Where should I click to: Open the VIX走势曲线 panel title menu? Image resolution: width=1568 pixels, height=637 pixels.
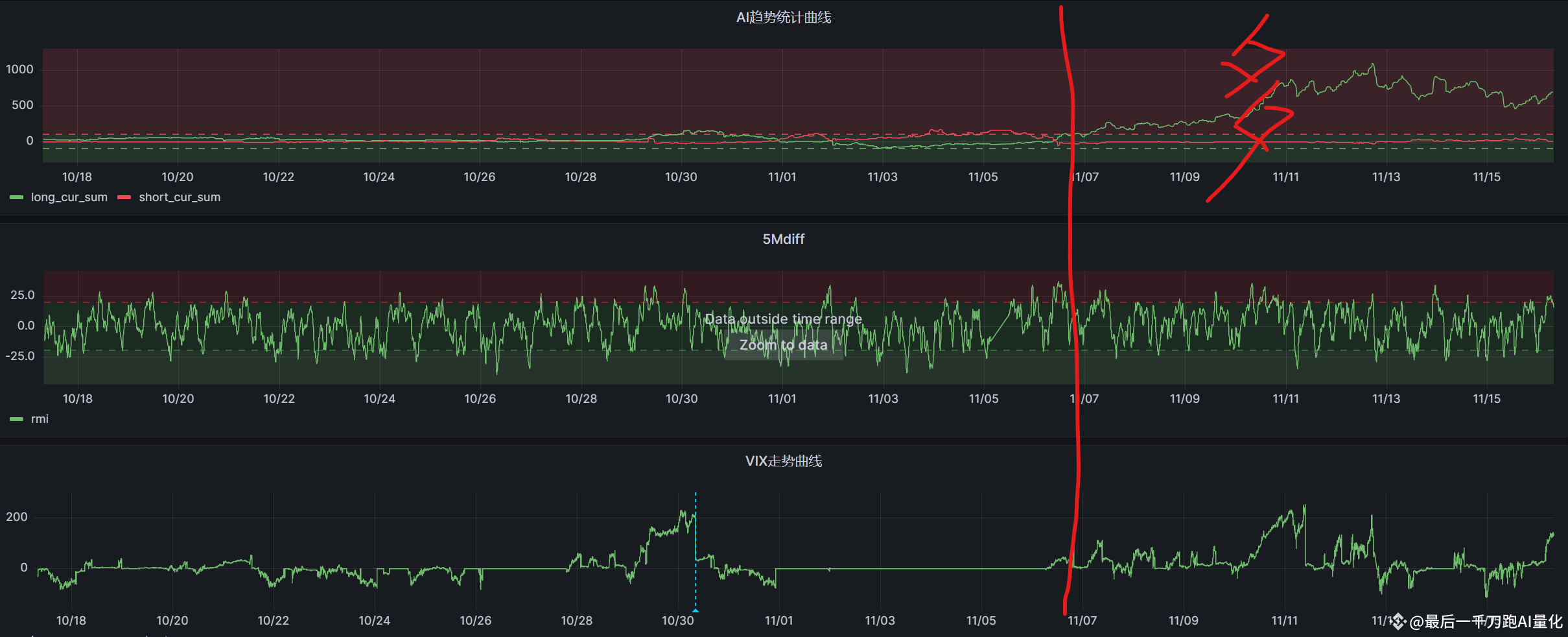coord(784,461)
